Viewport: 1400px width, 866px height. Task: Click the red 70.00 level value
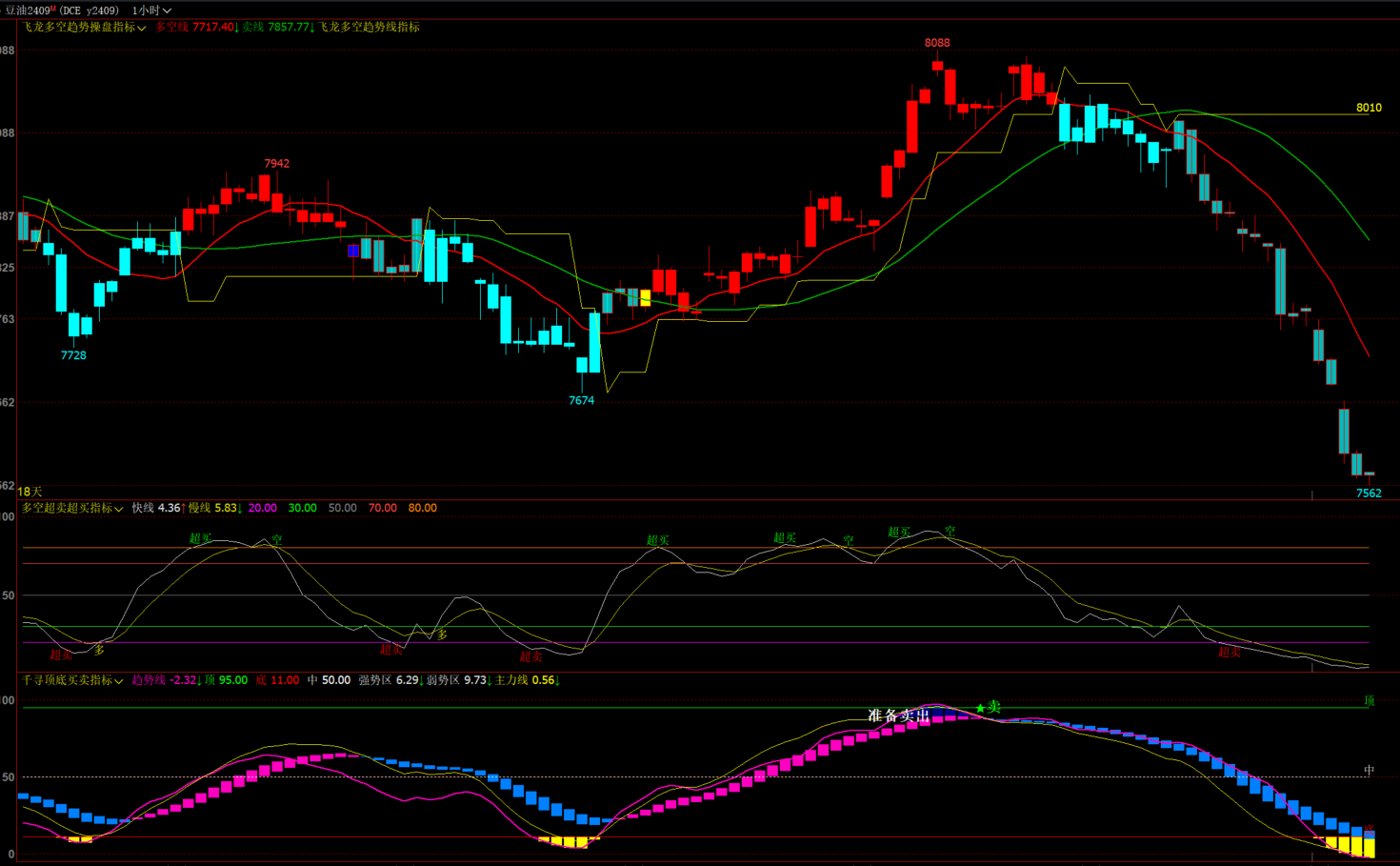tap(382, 508)
